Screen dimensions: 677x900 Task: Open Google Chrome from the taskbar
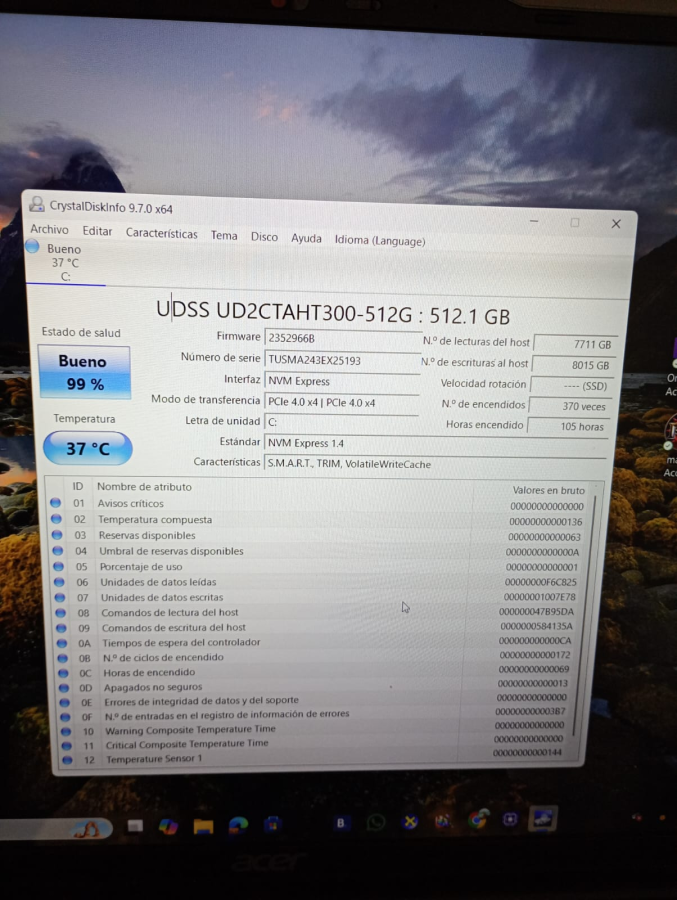[478, 819]
